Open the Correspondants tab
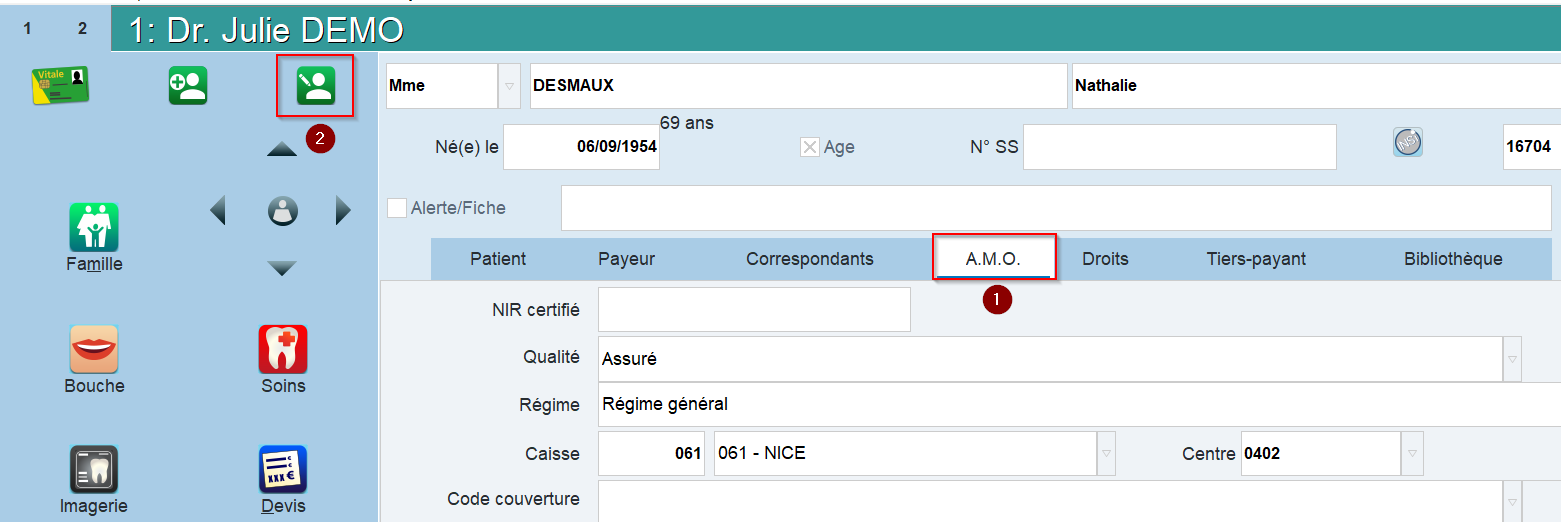Viewport: 1561px width, 522px height. pyautogui.click(x=810, y=259)
